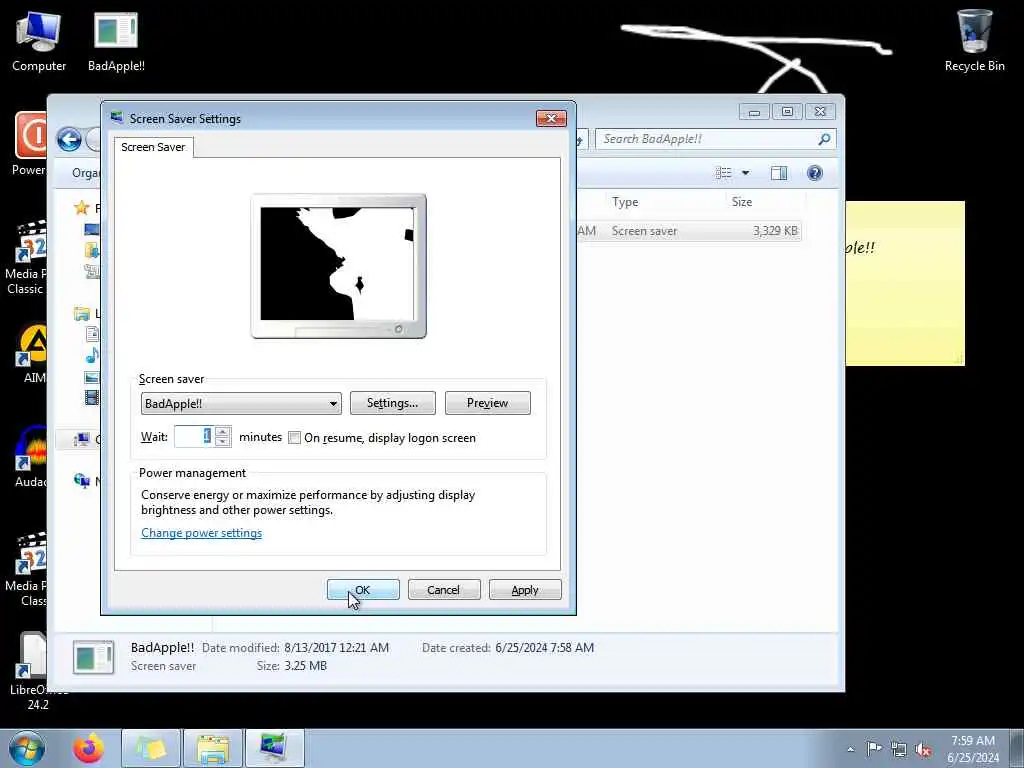Image resolution: width=1024 pixels, height=768 pixels.
Task: Click the search magnifier in Explorer
Action: click(824, 139)
